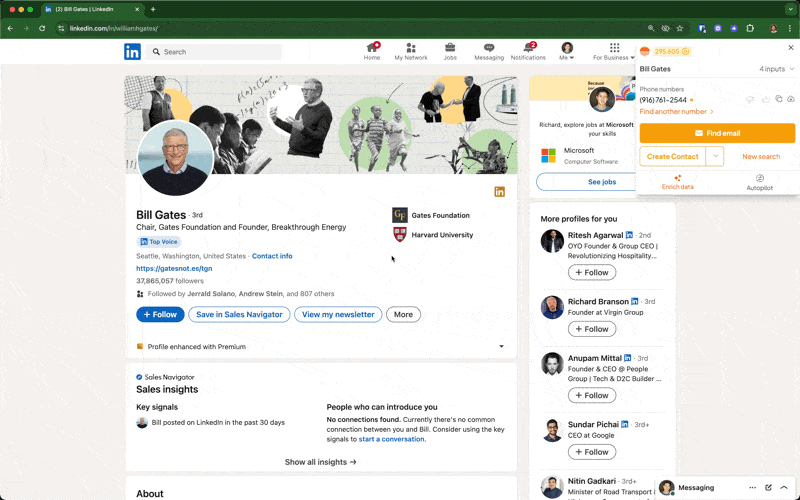Click the browser address bar URL
Screen dimensions: 800x500
click(x=114, y=29)
